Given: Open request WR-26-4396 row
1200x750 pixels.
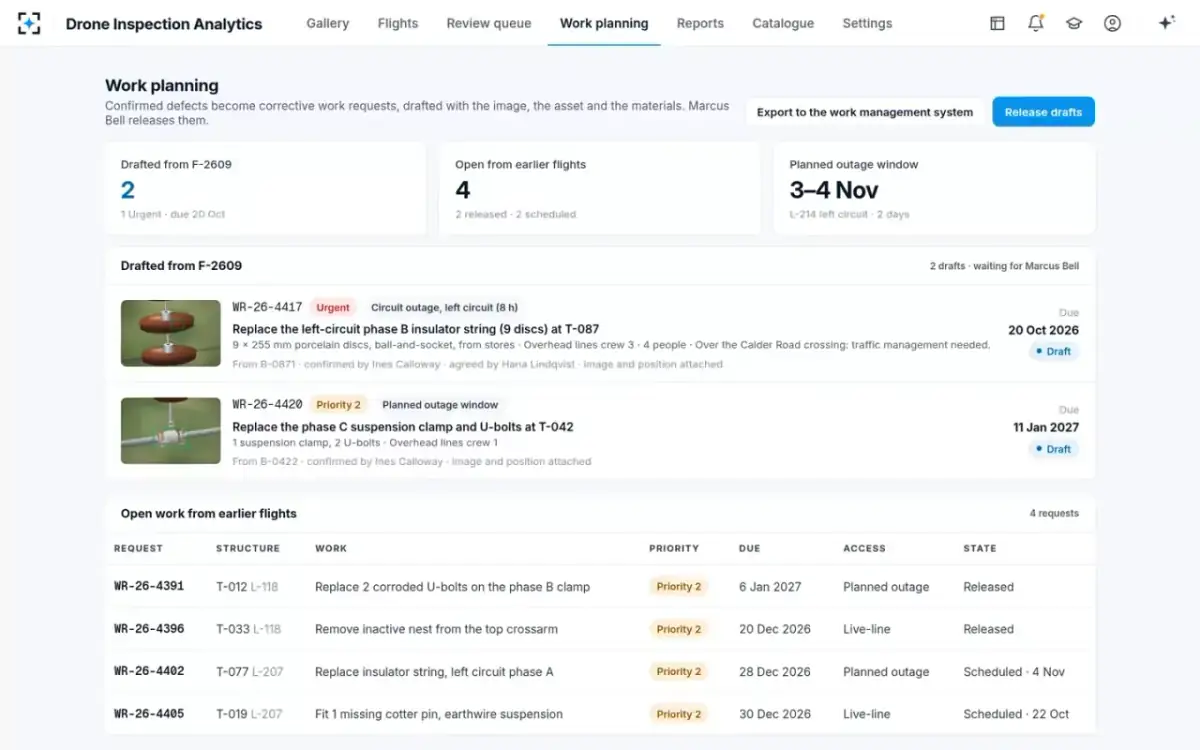Looking at the screenshot, I should tap(600, 629).
